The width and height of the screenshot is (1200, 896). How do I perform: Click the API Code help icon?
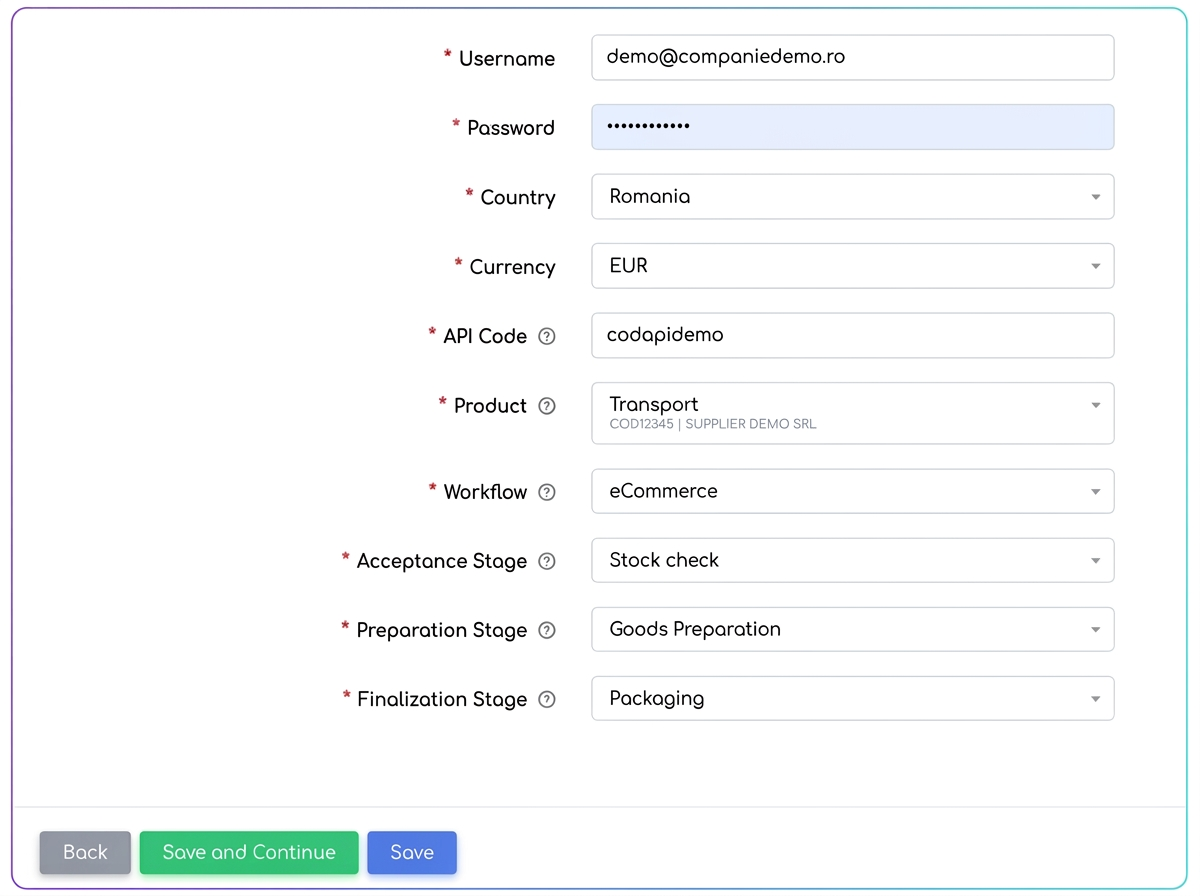[x=547, y=337]
